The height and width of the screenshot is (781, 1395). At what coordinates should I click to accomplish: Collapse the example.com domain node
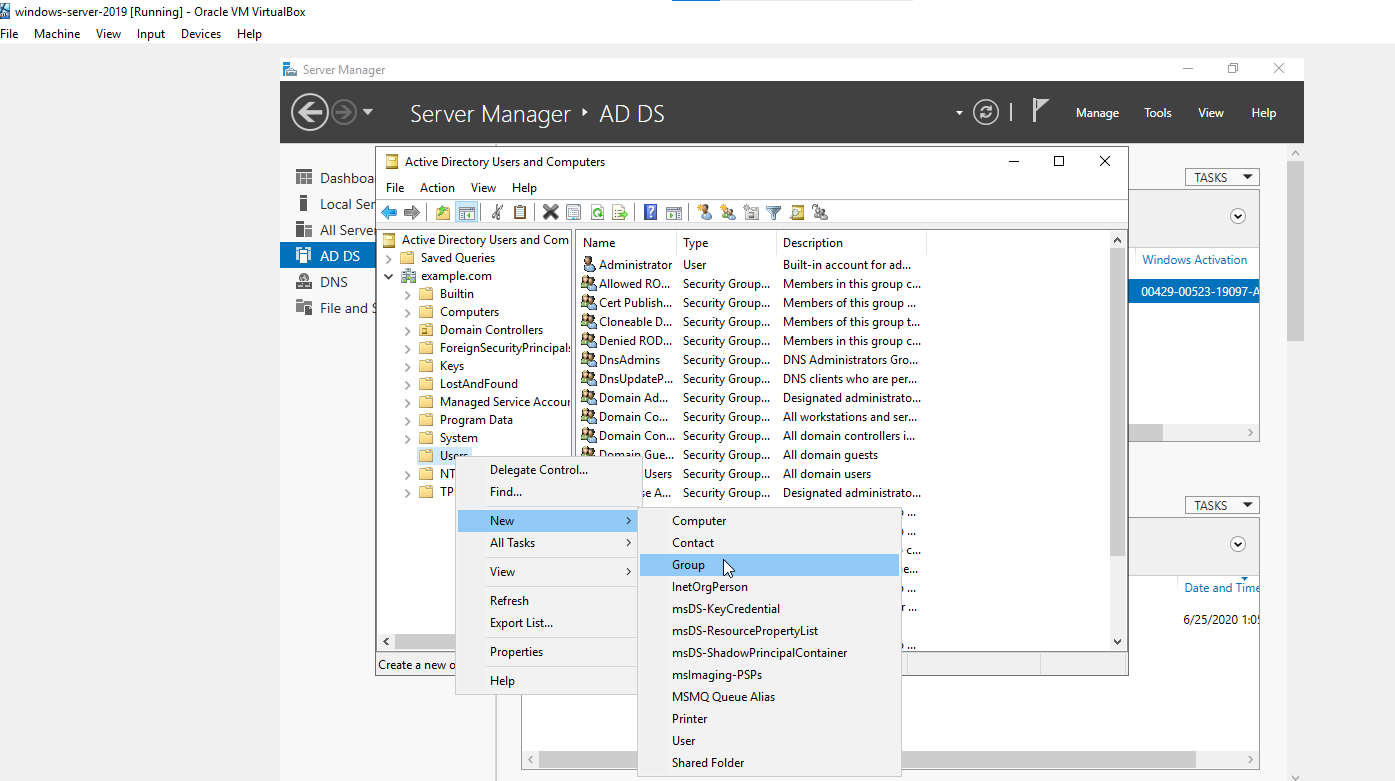click(389, 276)
